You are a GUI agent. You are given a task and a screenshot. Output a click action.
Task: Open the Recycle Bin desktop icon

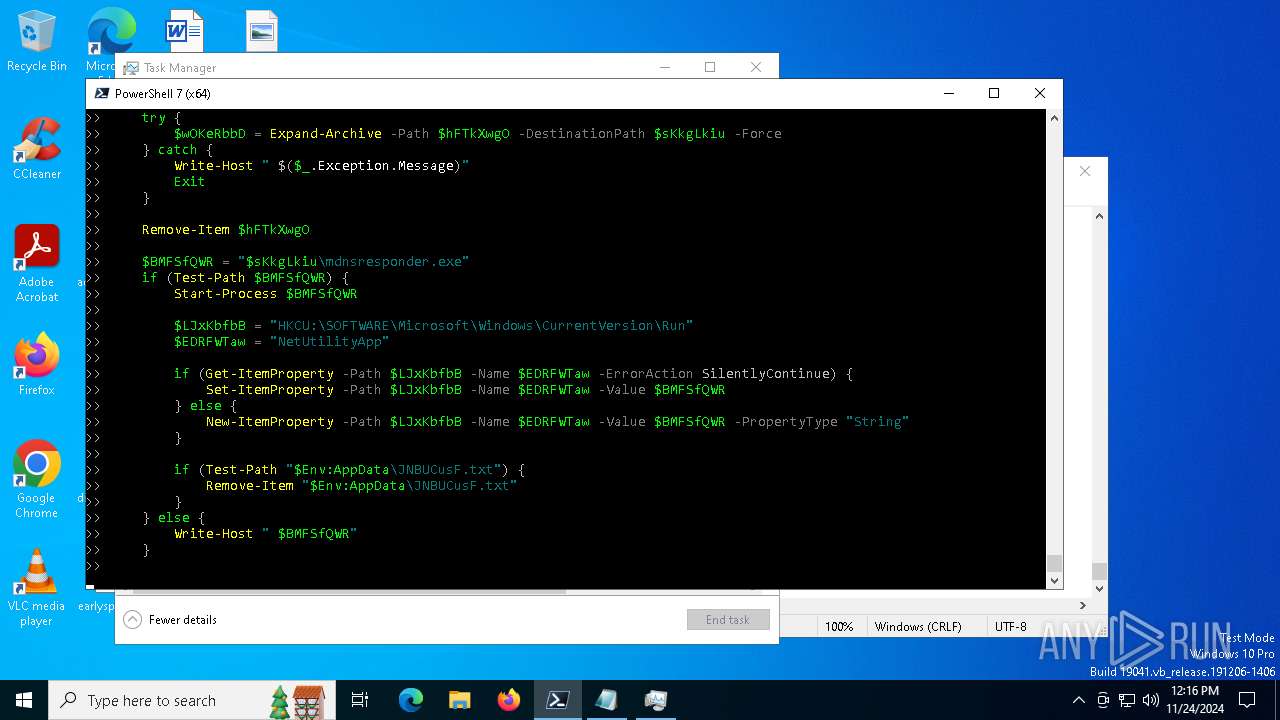click(x=37, y=41)
